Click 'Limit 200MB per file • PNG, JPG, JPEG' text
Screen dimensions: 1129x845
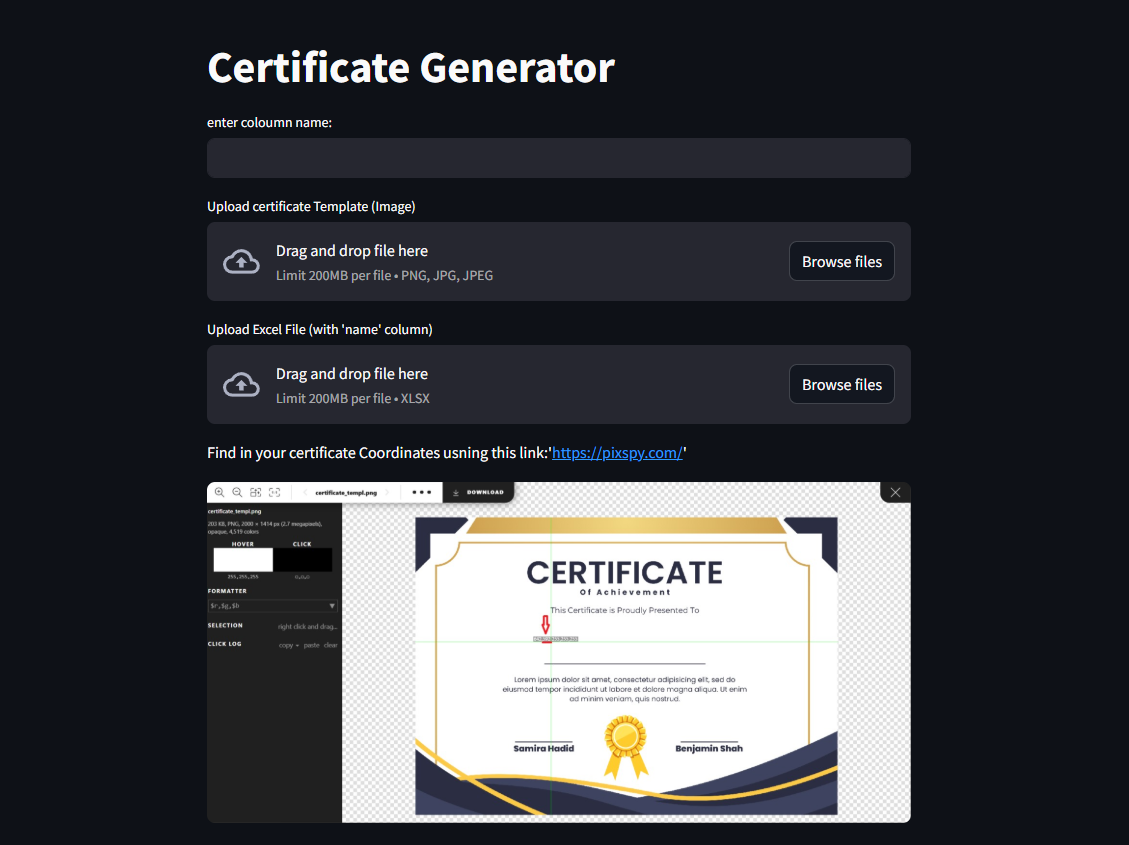coord(384,276)
